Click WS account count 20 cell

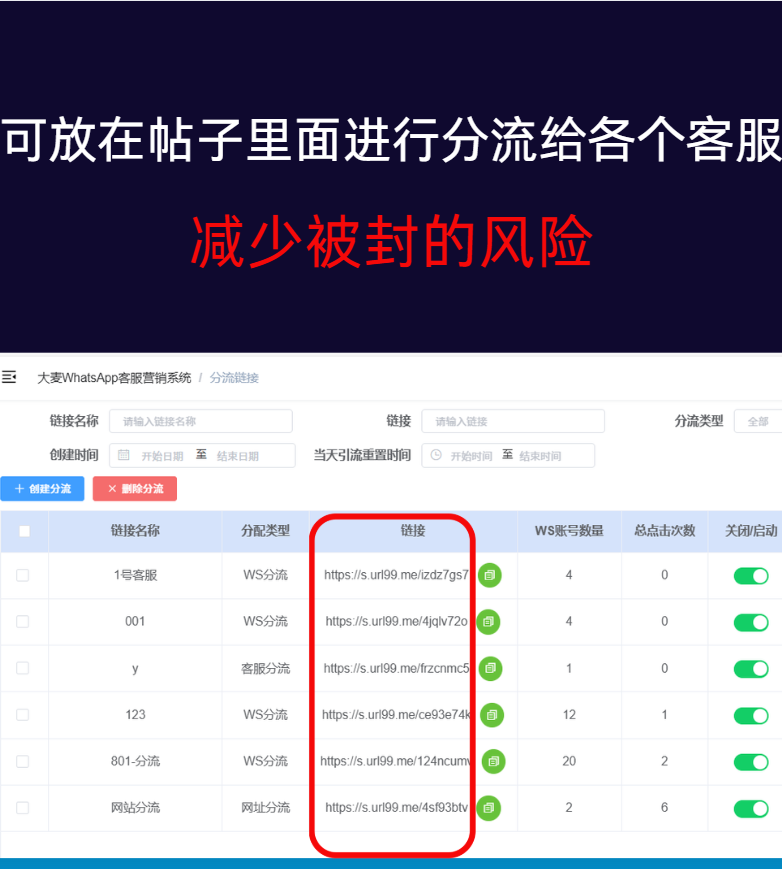[569, 761]
